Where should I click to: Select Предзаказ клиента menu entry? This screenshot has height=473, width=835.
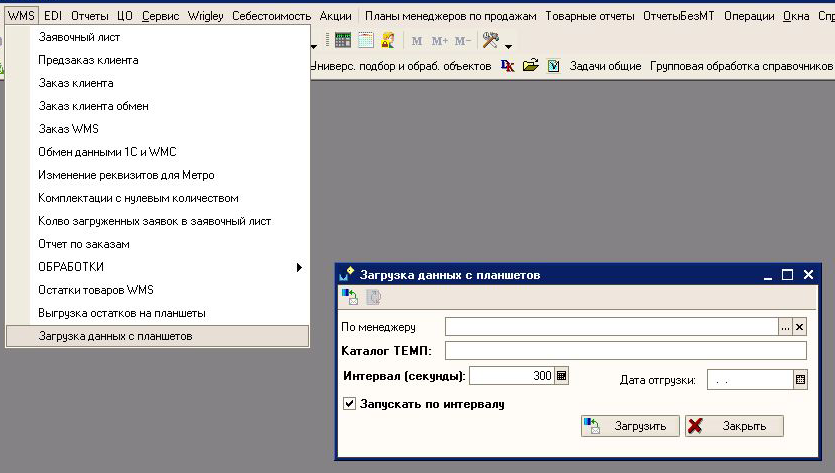[158, 60]
